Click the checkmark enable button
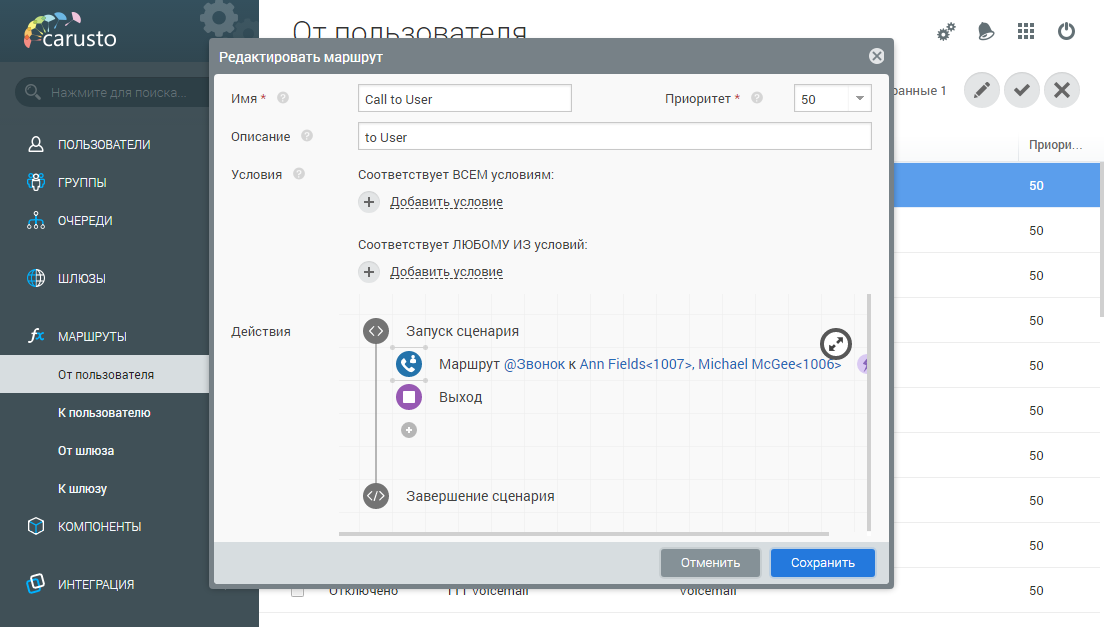This screenshot has height=627, width=1104. 1022,90
